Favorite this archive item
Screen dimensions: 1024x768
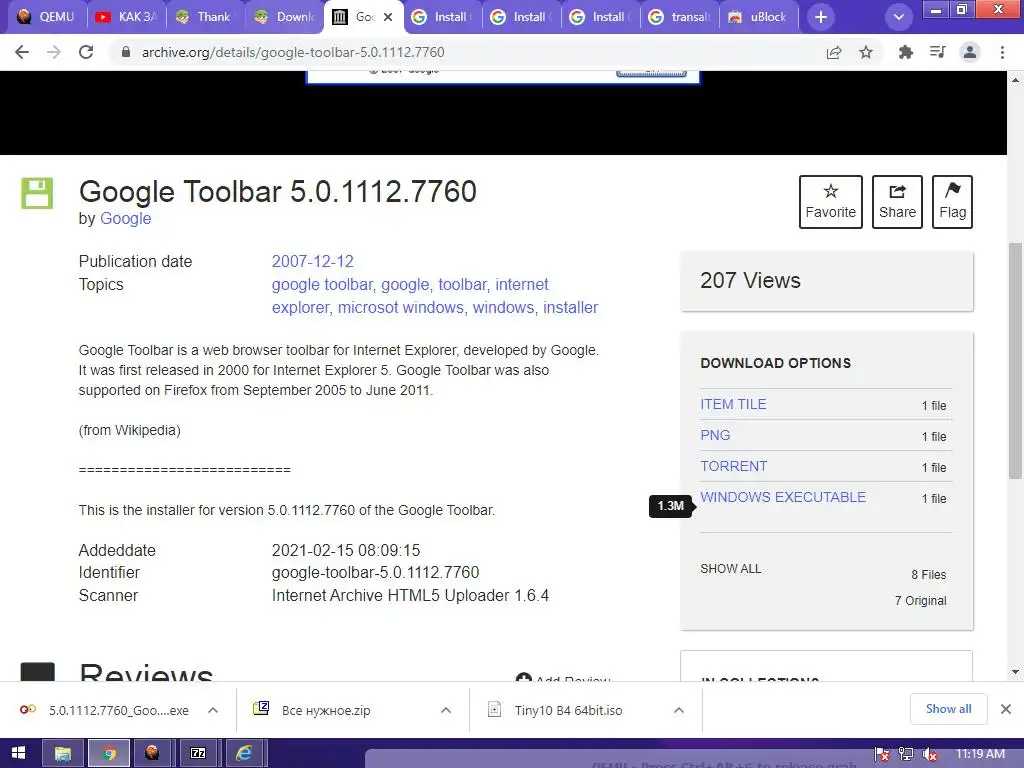point(831,202)
